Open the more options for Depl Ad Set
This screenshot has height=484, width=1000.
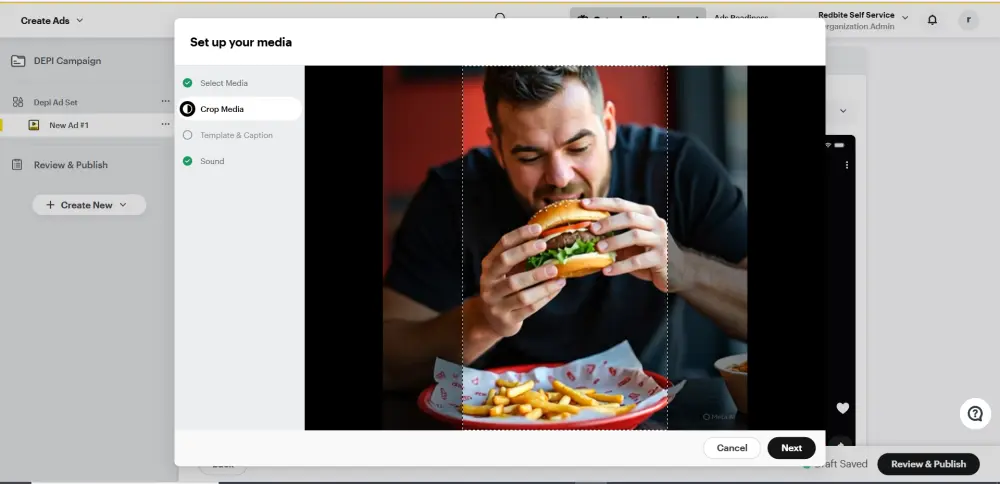pos(165,101)
